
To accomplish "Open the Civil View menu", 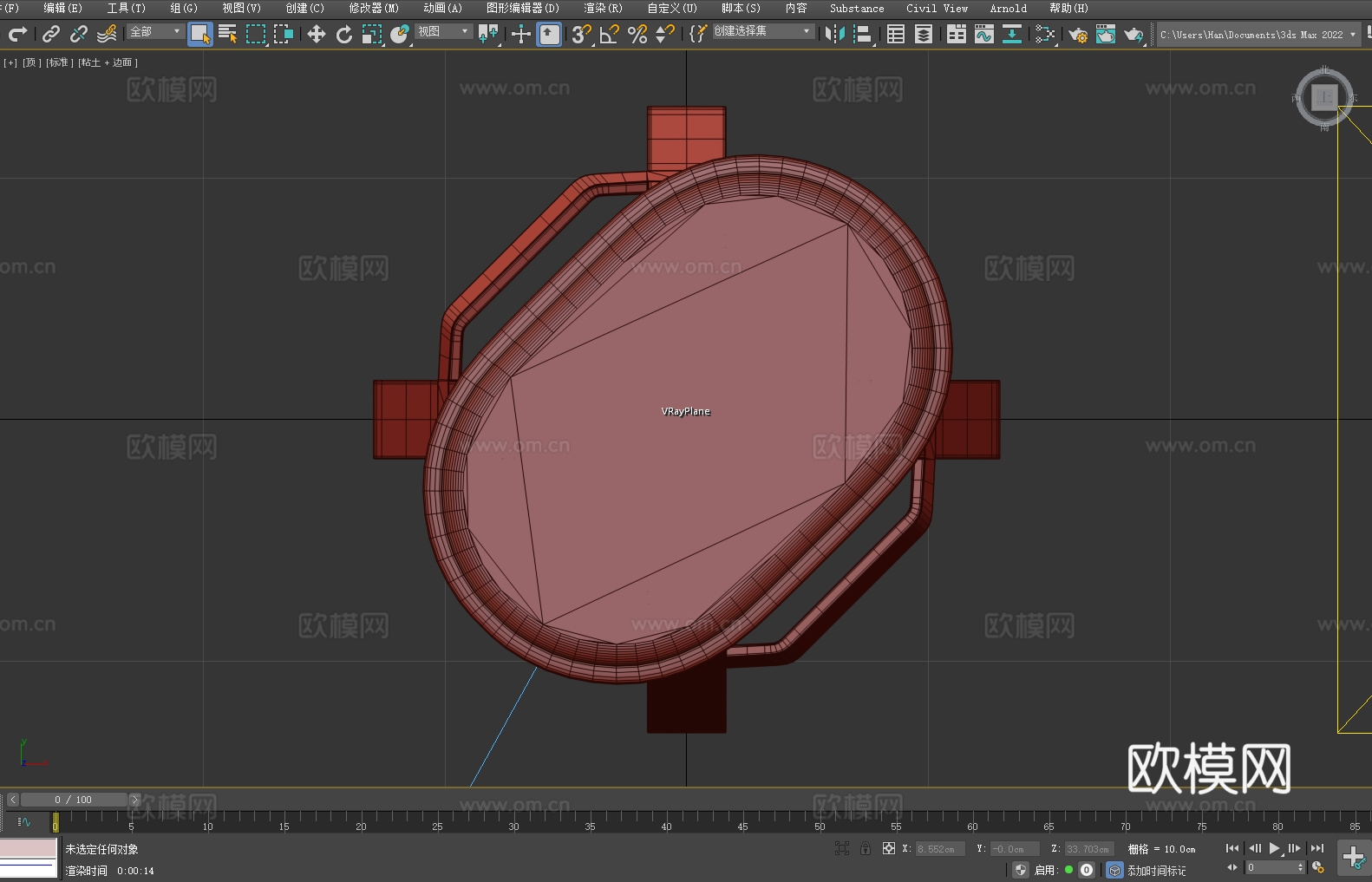I will tap(938, 8).
